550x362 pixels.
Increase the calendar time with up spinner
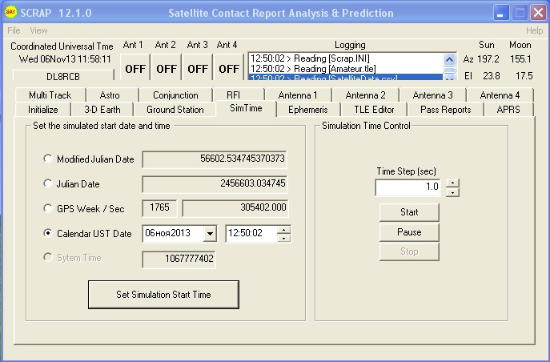pos(284,230)
